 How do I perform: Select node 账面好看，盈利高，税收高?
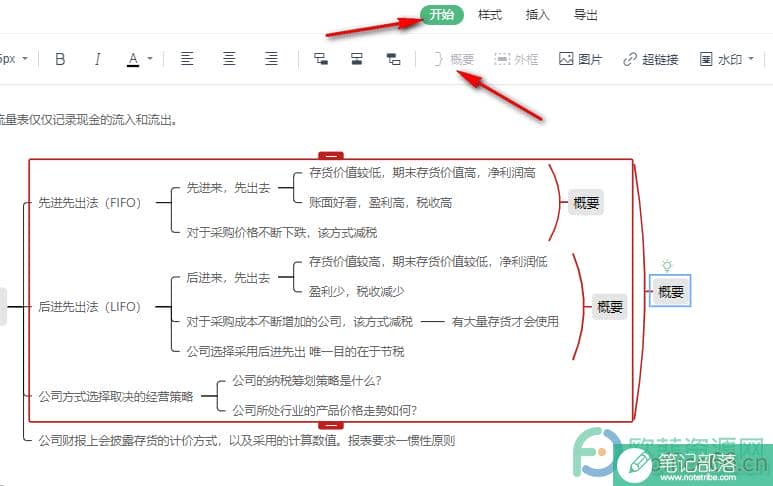pos(381,203)
